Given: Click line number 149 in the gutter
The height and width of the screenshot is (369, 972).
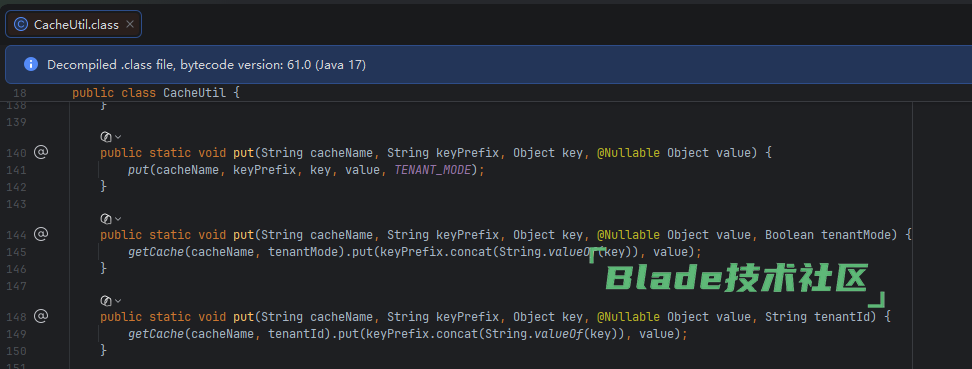Looking at the screenshot, I should 17,334.
